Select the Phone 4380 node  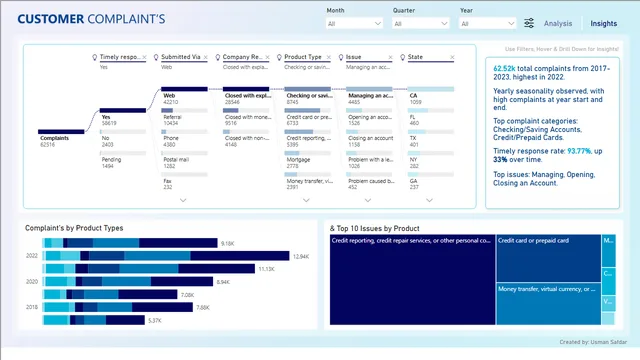click(x=184, y=138)
